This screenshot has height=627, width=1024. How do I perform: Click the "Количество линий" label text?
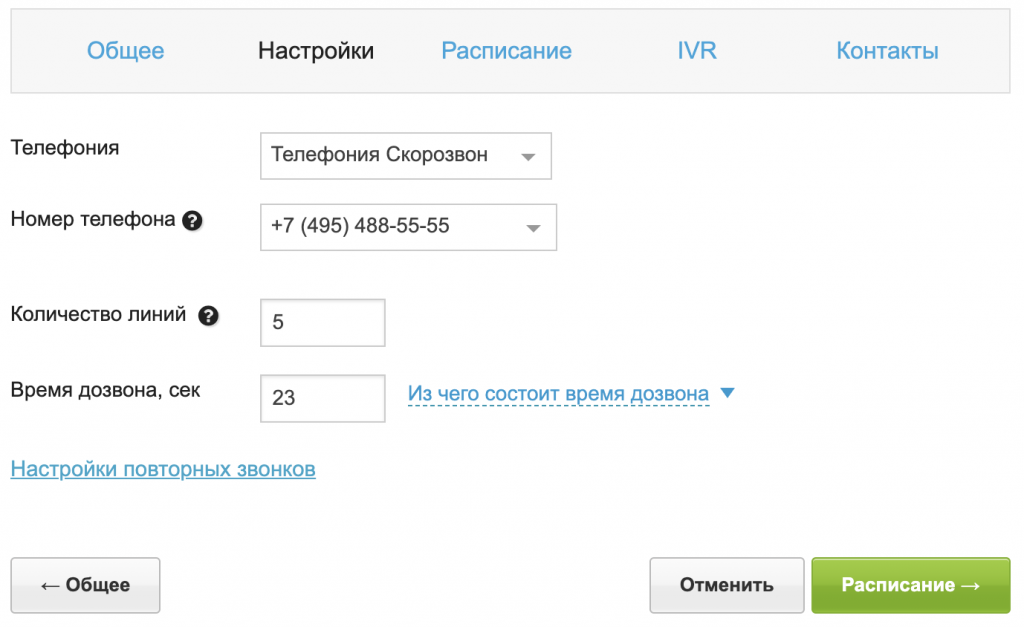click(98, 315)
